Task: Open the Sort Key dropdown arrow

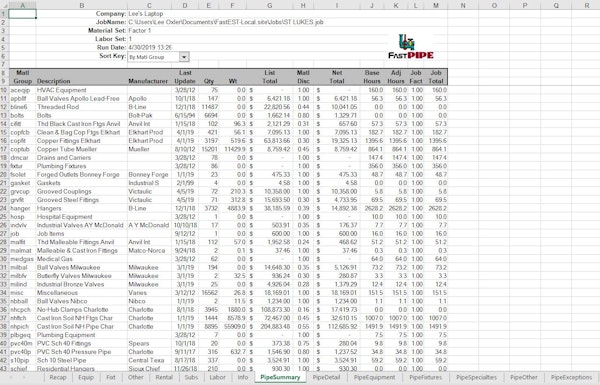Action: [x=184, y=57]
